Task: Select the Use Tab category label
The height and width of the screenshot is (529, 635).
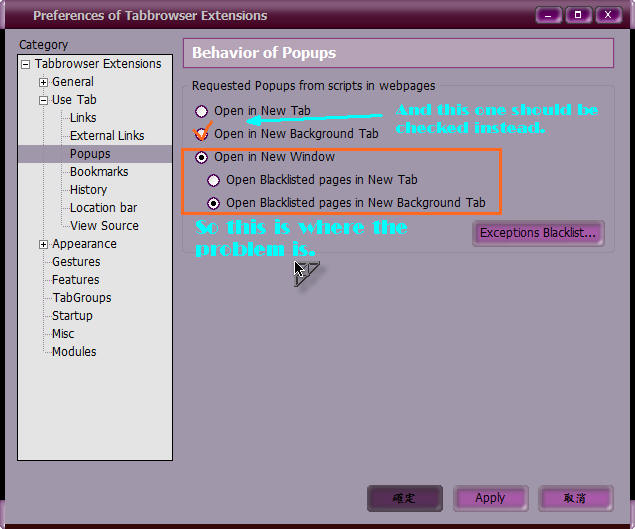Action: [74, 100]
